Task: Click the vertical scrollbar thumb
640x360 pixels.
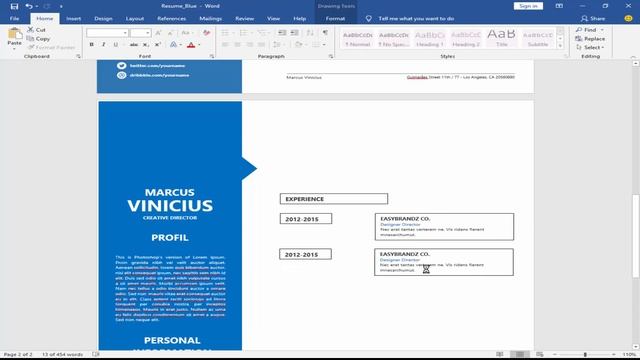Action: (x=636, y=237)
